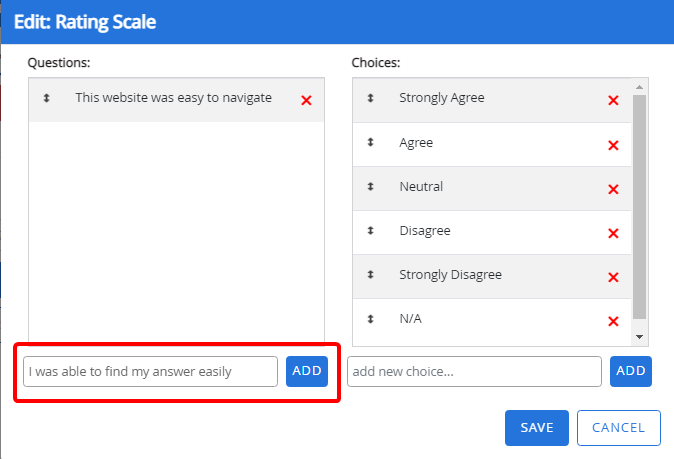Select the reorder handle of the website question
The width and height of the screenshot is (674, 459).
tap(46, 98)
